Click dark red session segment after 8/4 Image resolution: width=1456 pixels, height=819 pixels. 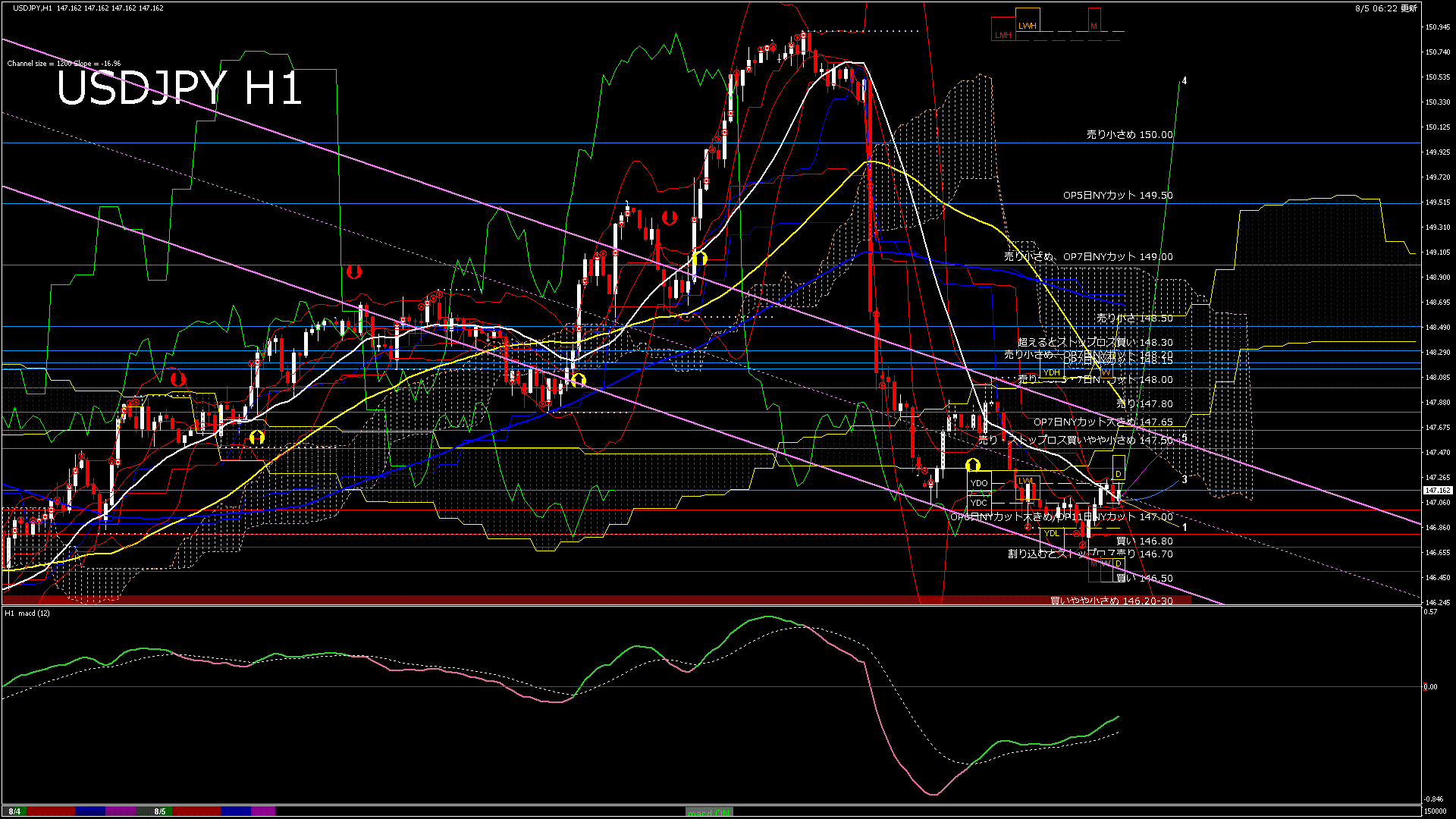51,811
